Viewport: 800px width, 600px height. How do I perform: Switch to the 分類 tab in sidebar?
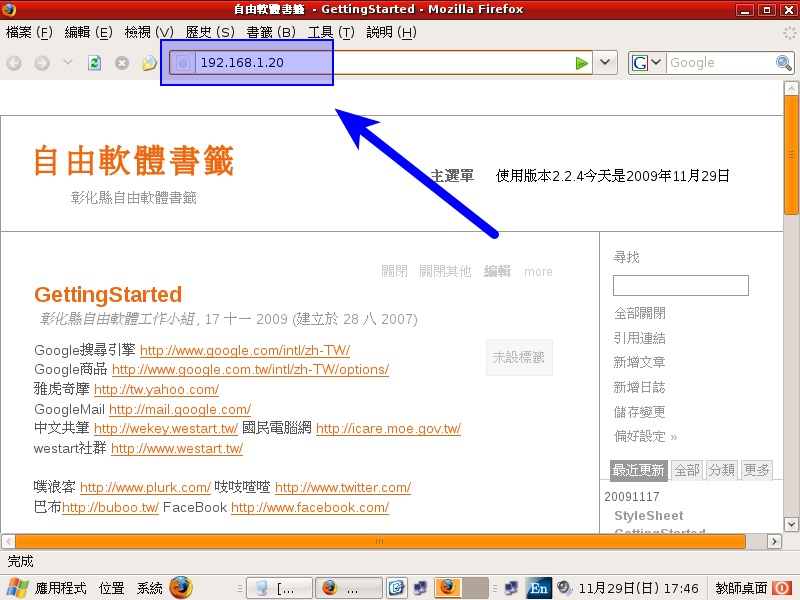click(721, 470)
